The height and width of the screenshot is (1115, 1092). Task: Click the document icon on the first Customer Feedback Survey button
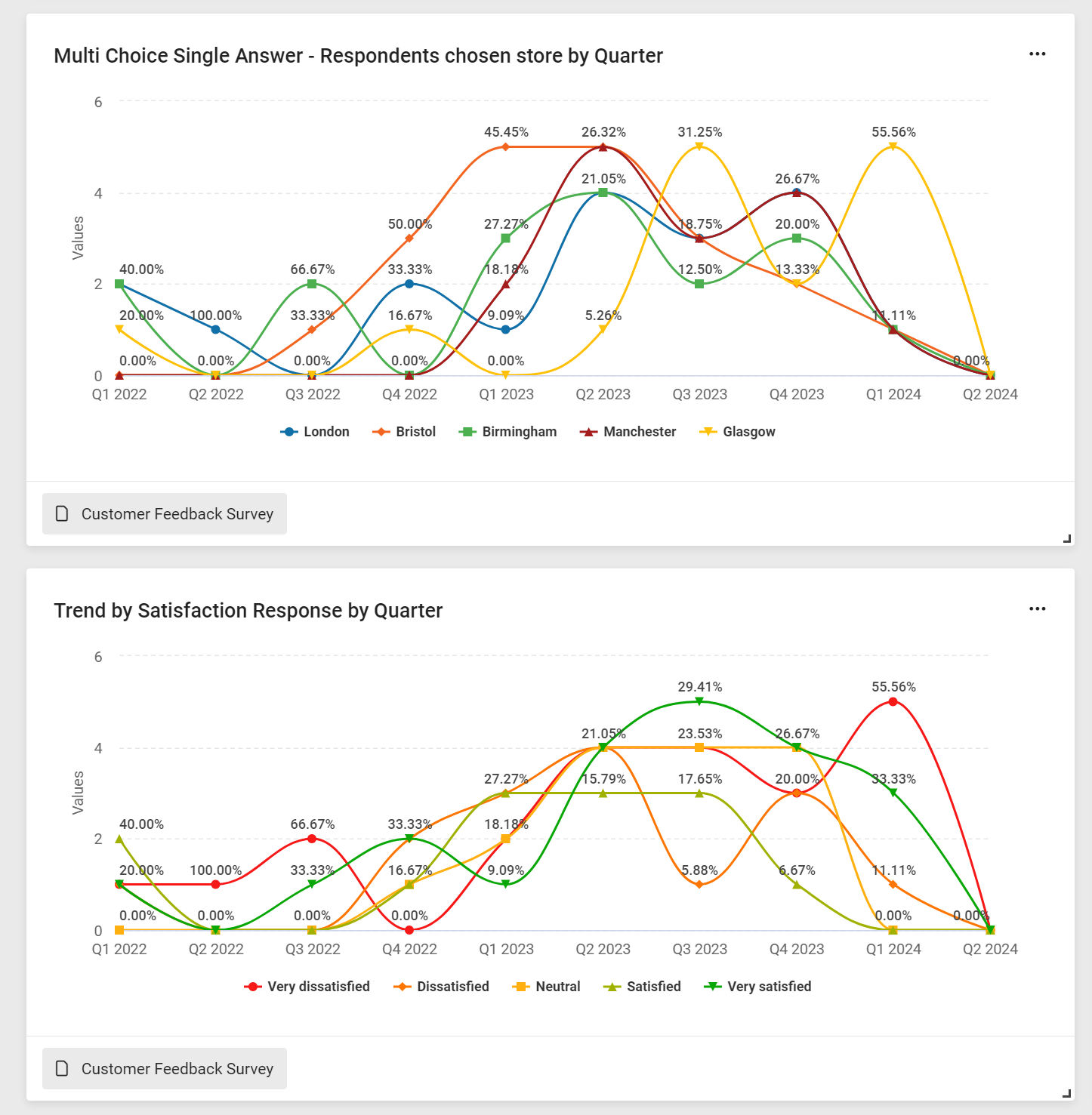tap(61, 513)
